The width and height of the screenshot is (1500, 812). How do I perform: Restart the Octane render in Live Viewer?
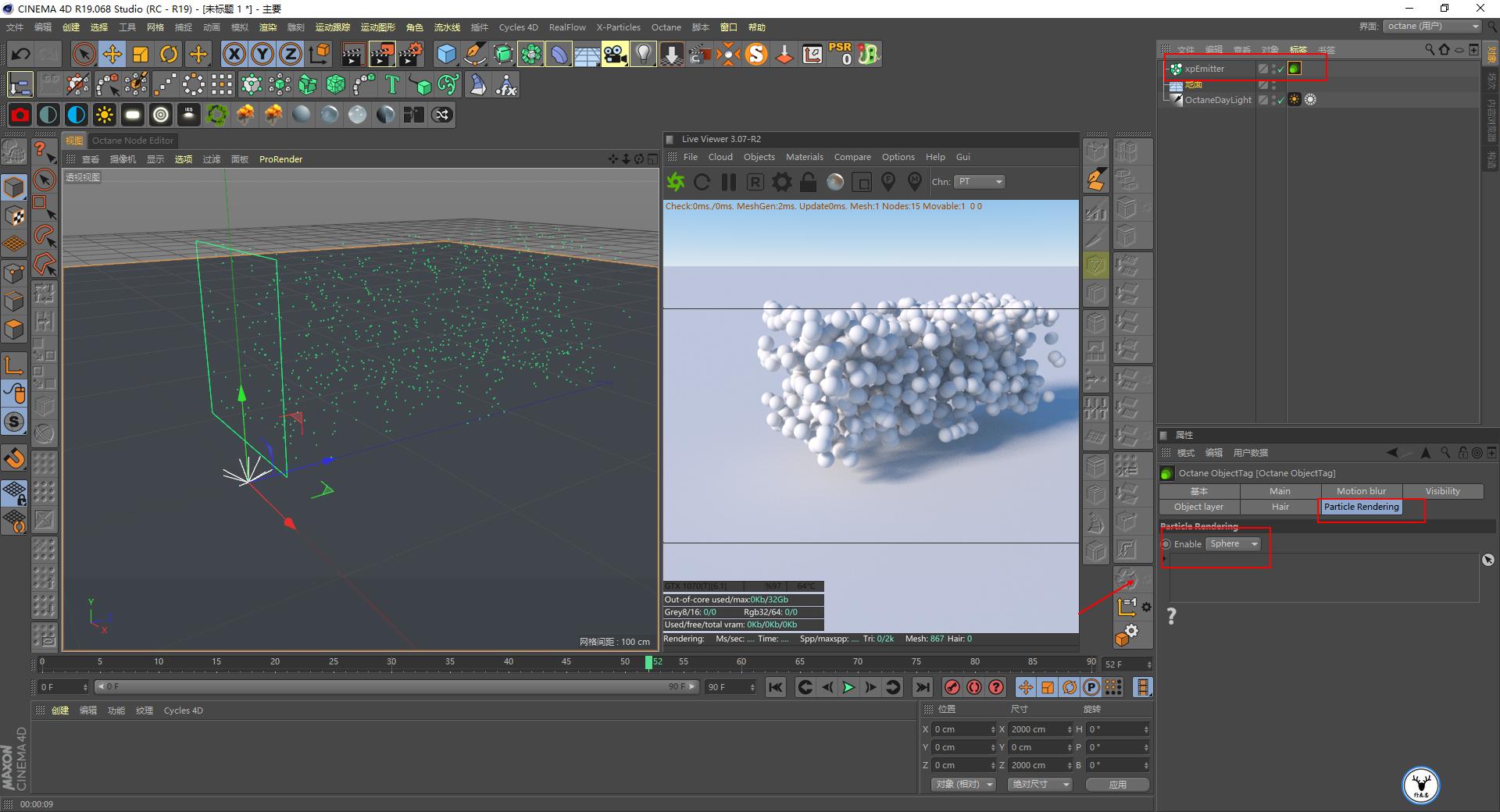[x=702, y=181]
